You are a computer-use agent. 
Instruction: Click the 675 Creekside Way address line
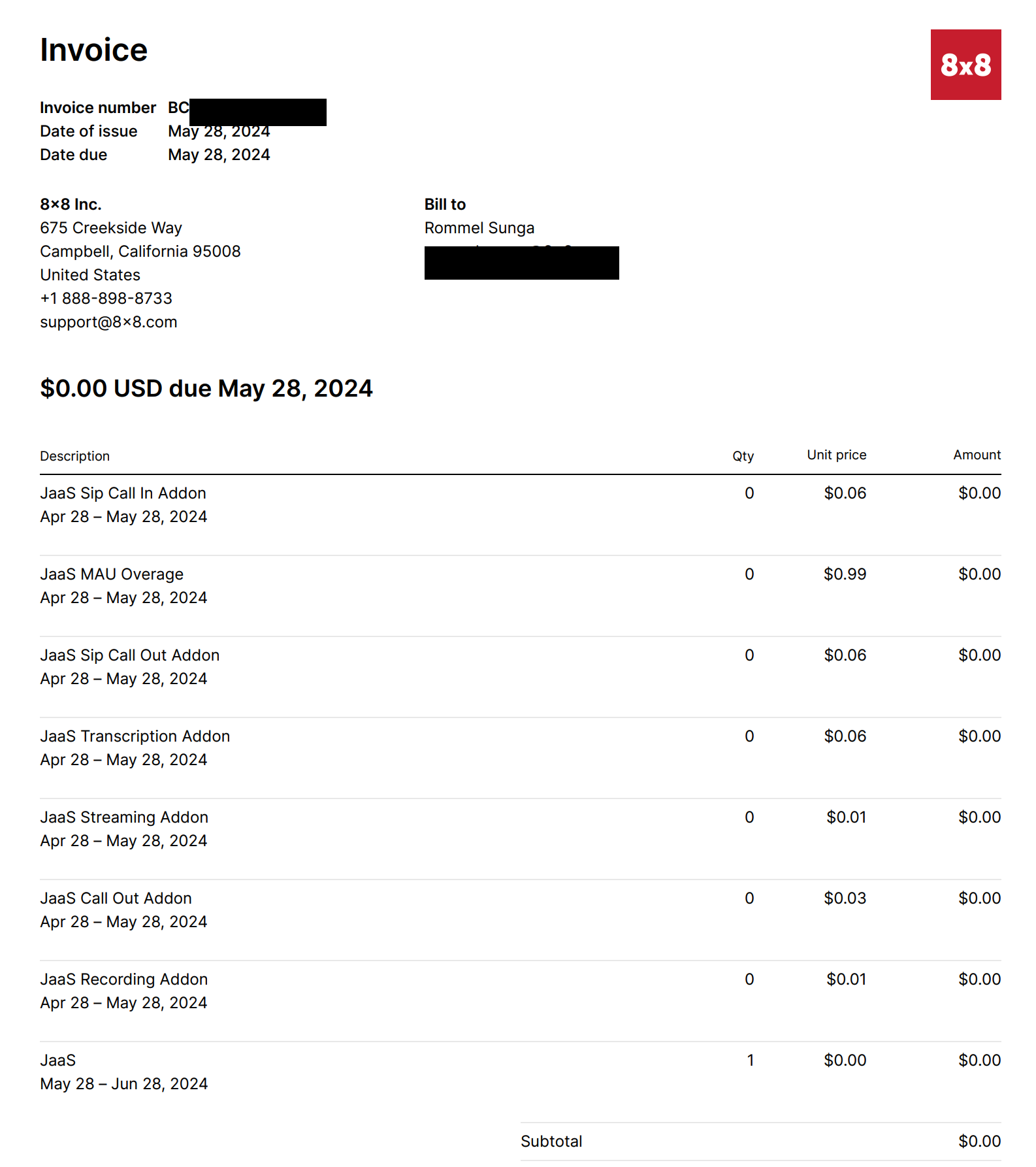pos(110,228)
